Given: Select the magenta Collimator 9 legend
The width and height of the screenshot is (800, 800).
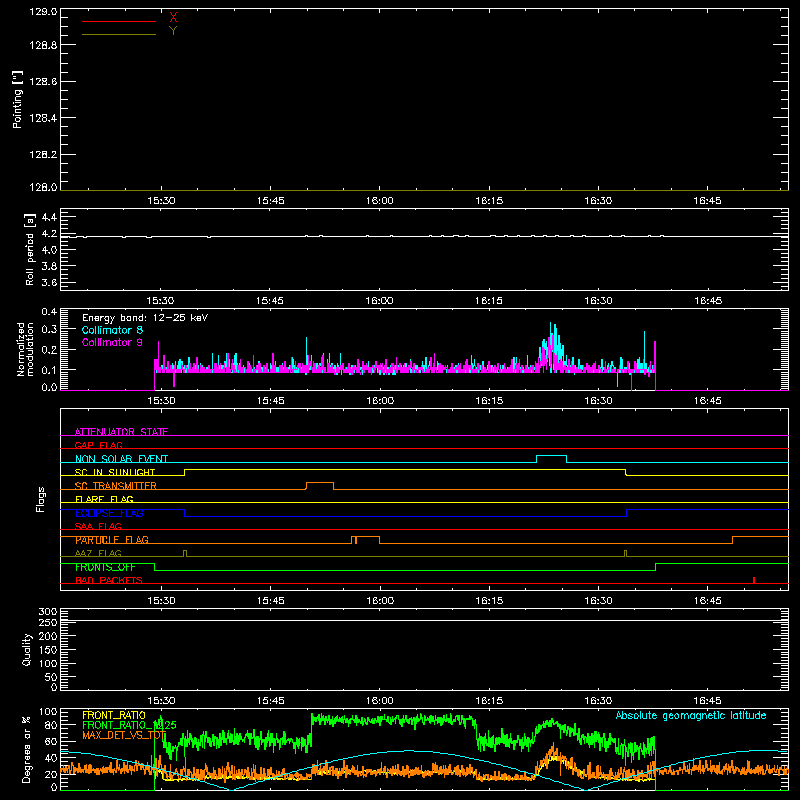Looking at the screenshot, I should [x=112, y=342].
